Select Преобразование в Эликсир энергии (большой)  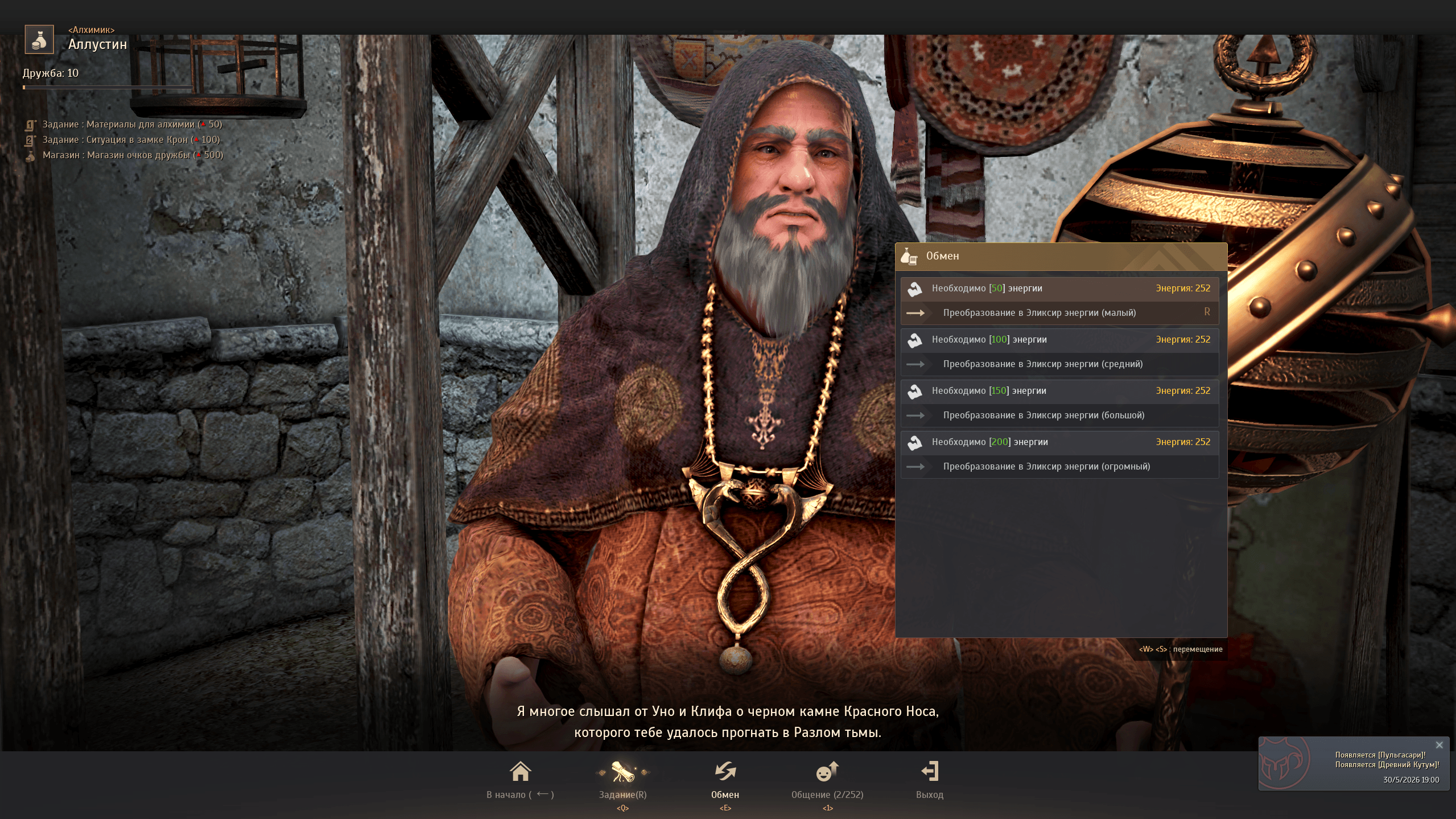[1059, 415]
